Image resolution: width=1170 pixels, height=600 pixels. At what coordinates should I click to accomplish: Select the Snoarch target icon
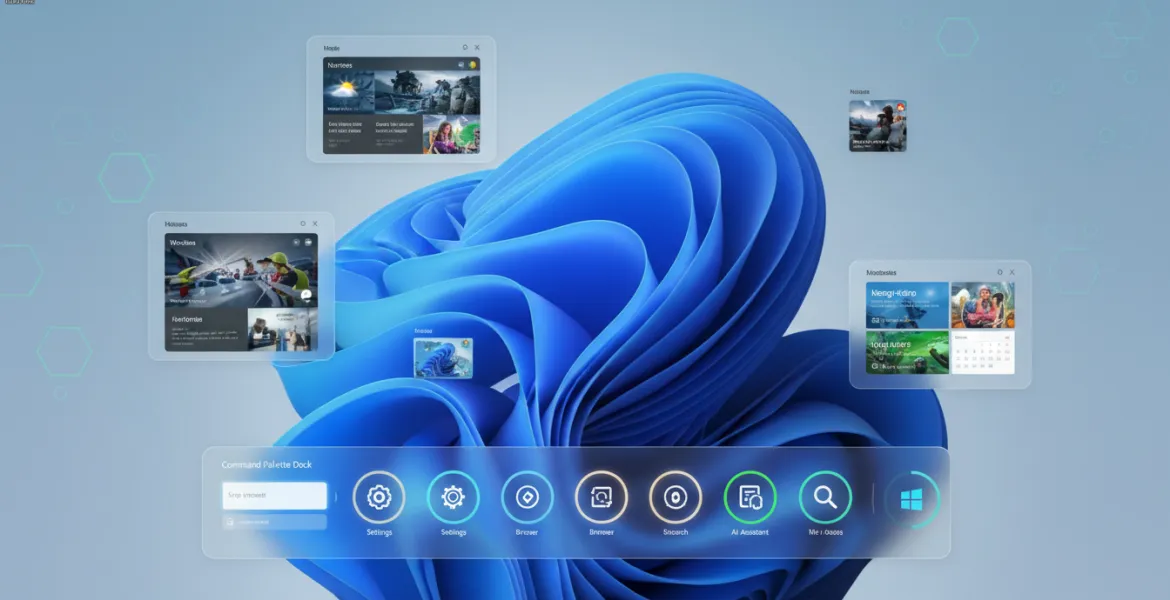pos(674,495)
